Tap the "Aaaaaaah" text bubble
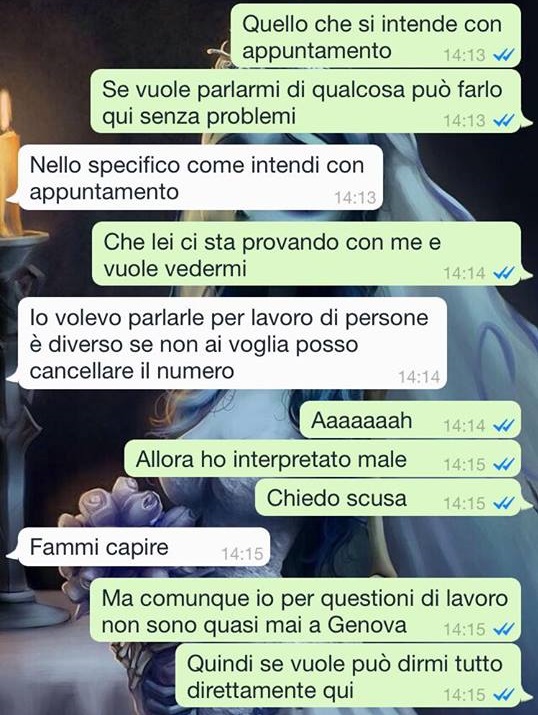 click(x=410, y=420)
